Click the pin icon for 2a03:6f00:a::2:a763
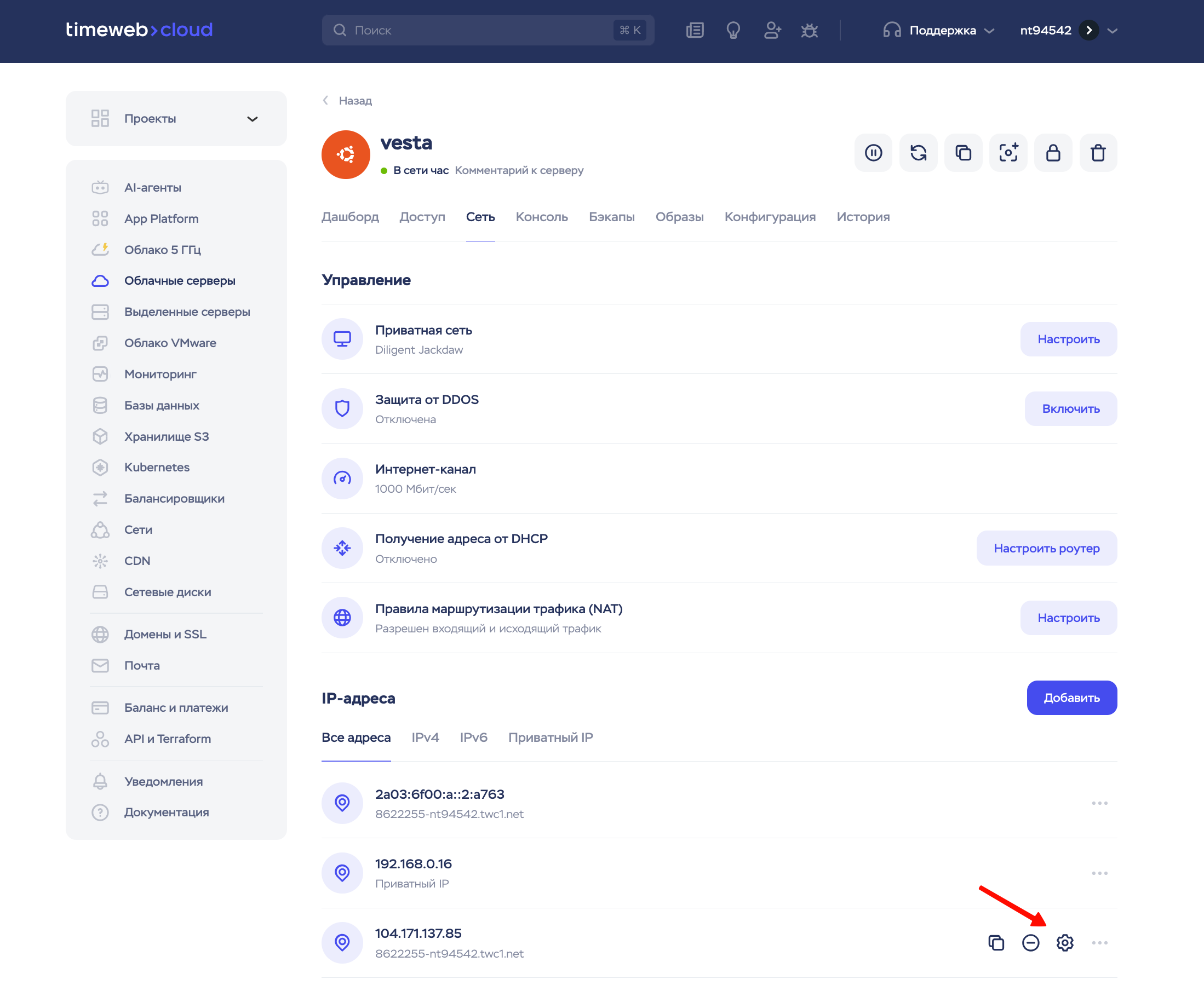 342,803
